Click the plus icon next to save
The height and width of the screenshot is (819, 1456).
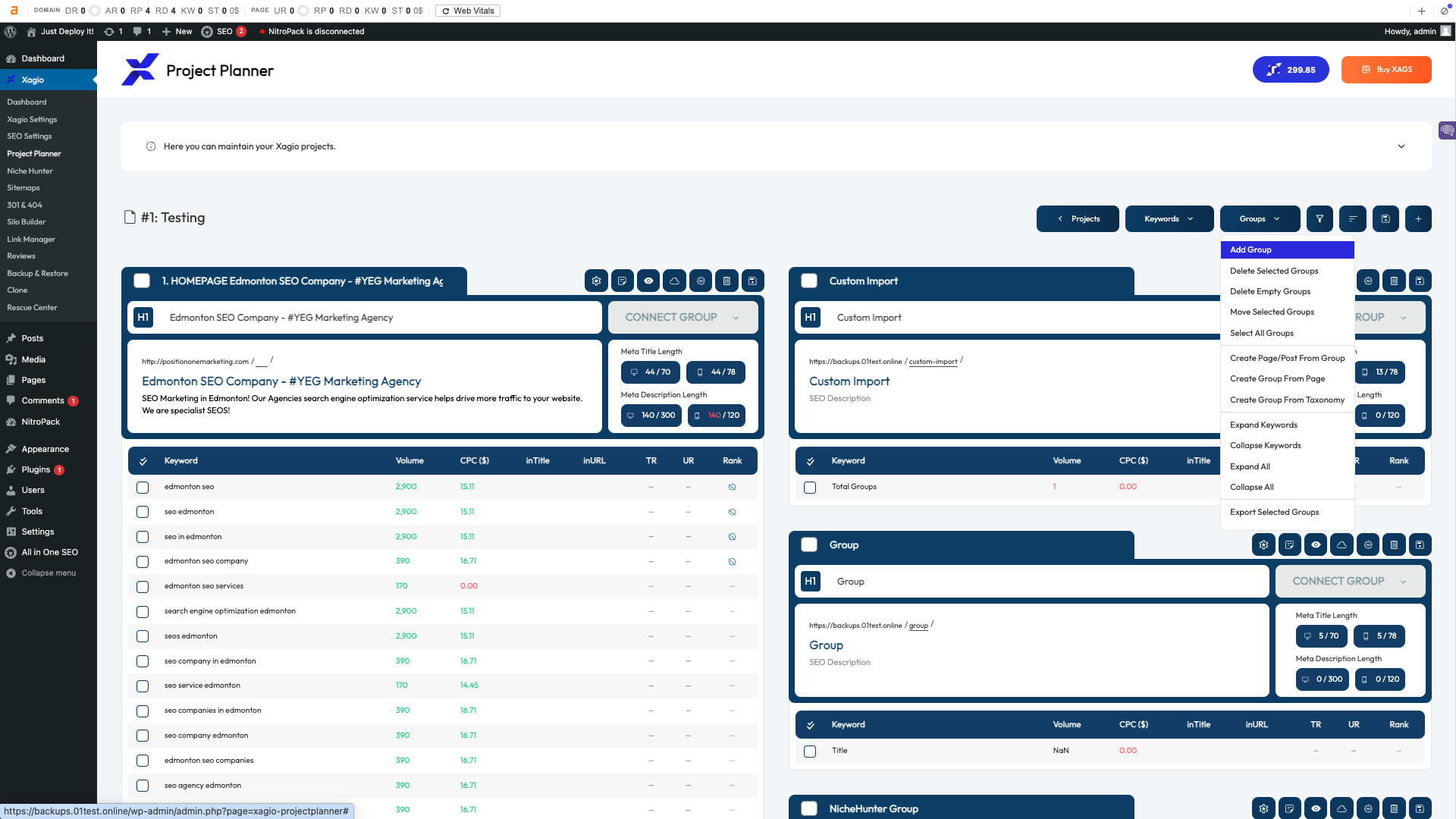[1418, 218]
